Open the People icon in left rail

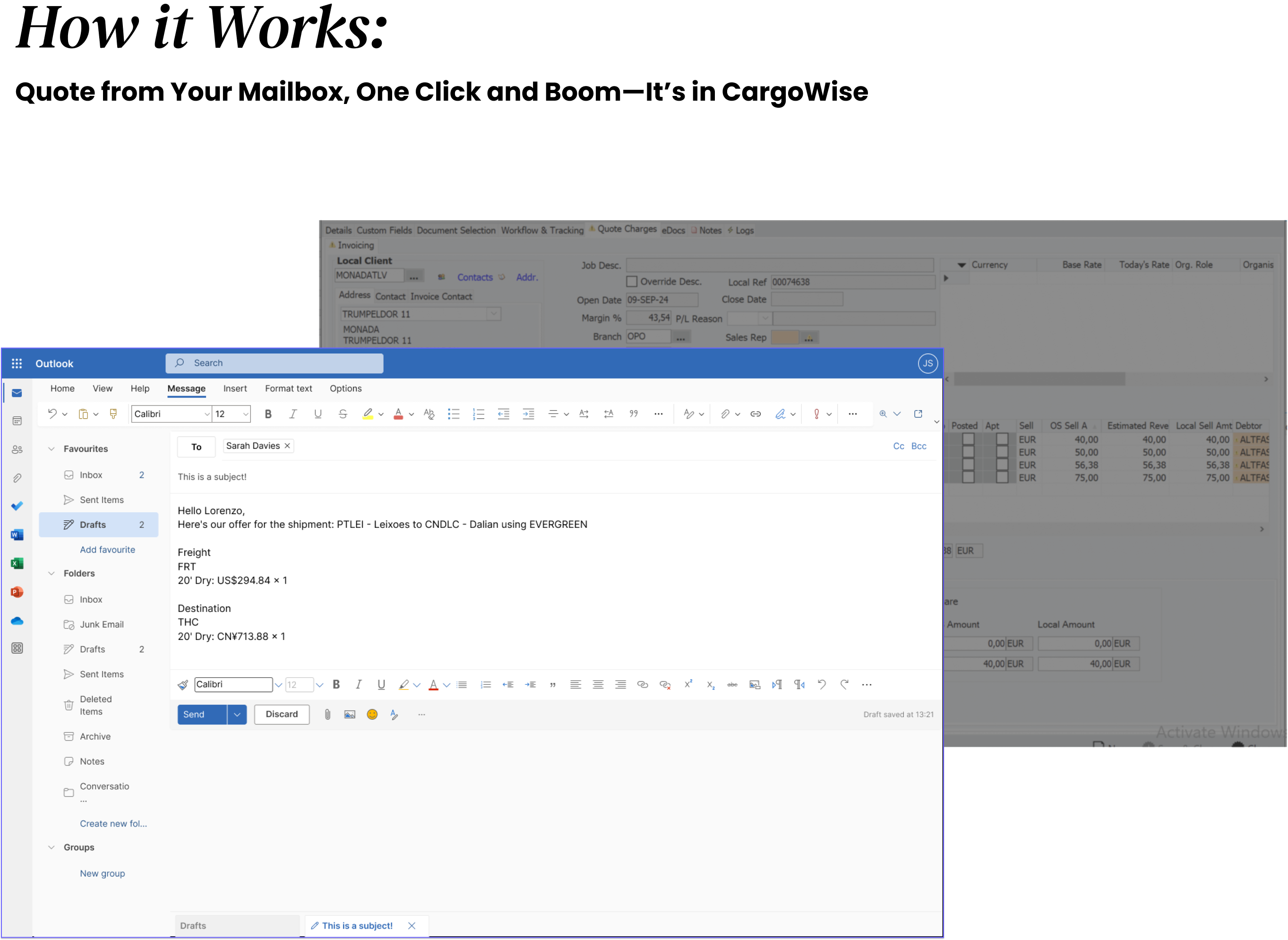[x=17, y=449]
